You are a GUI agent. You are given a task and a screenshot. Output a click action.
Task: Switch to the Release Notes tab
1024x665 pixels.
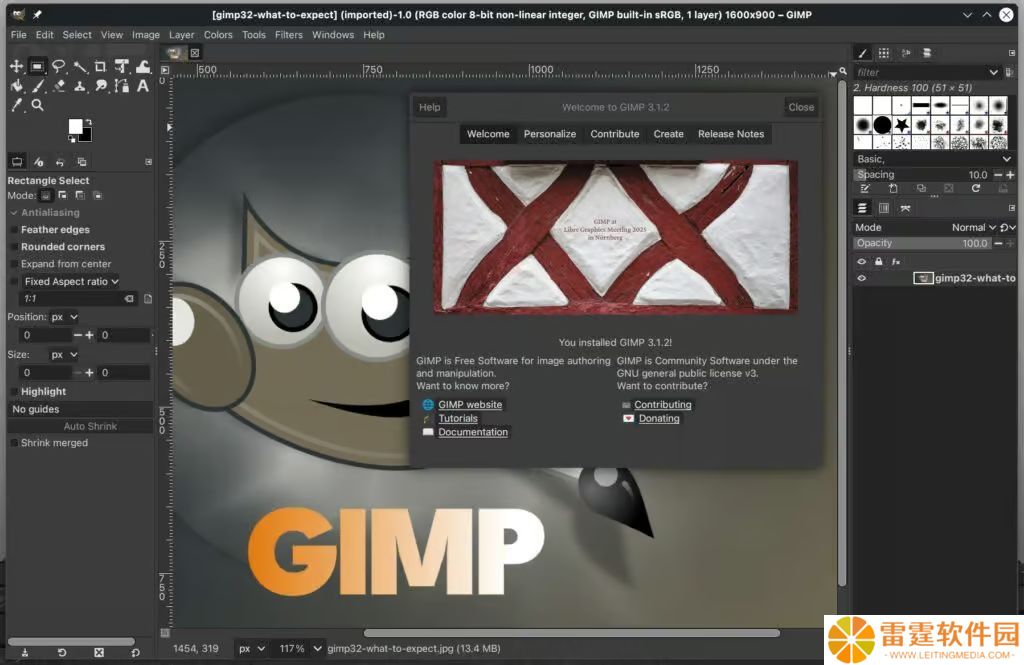coord(731,134)
